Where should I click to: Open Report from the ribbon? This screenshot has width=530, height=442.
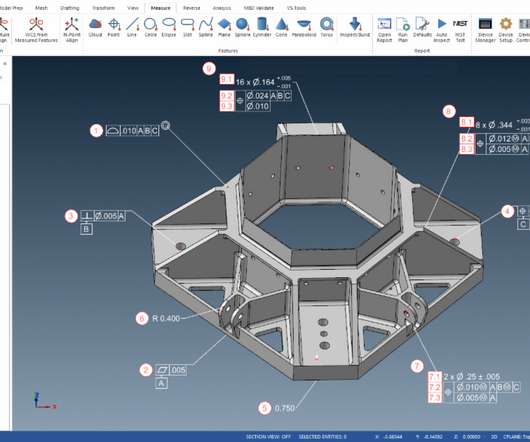[384, 30]
